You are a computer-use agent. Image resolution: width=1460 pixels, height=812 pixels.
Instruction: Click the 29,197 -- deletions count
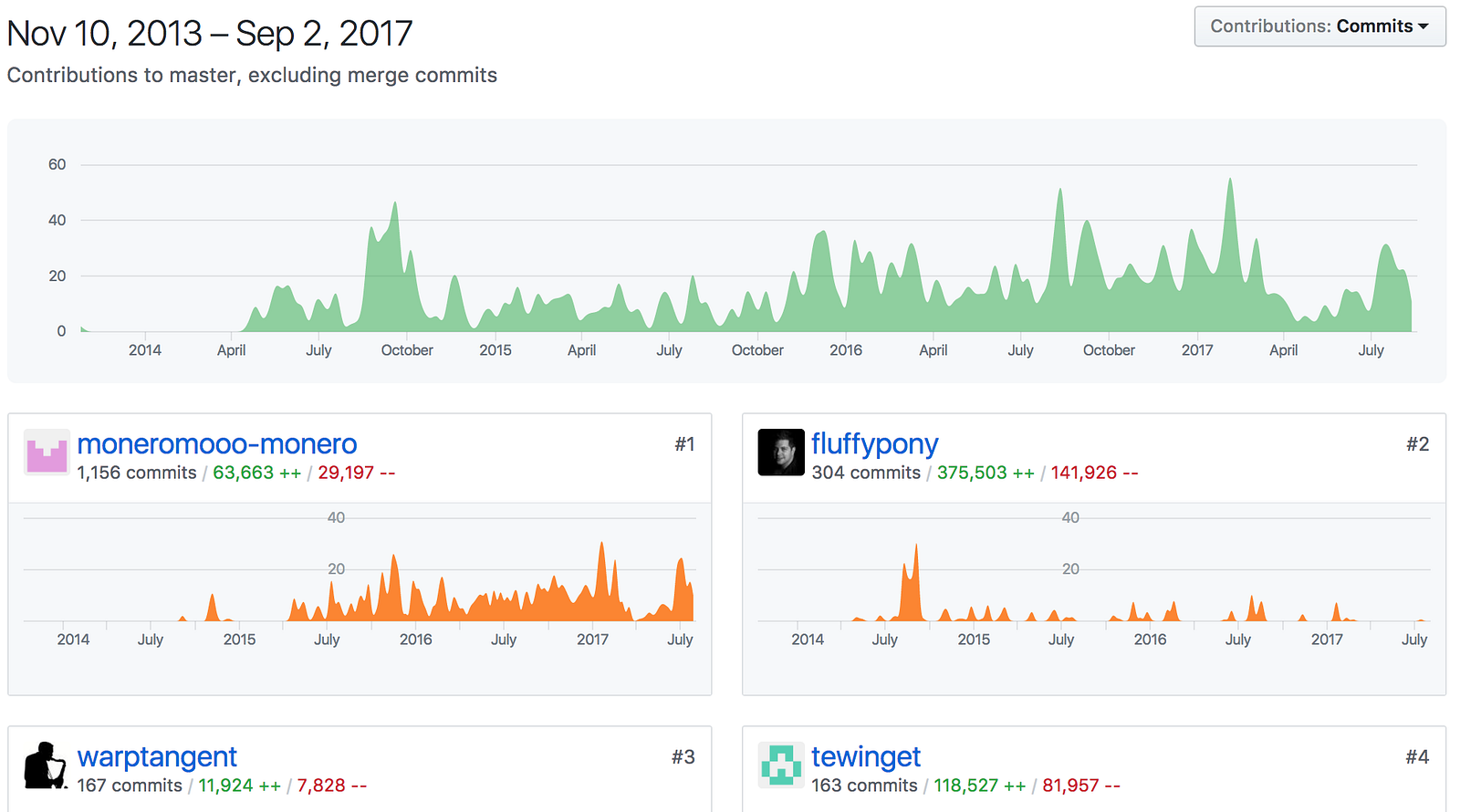click(x=357, y=473)
